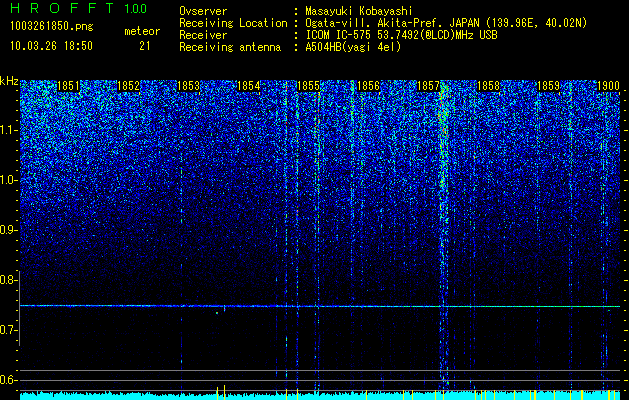Click the 0.7 frequency axis label
This screenshot has height=400, width=629.
point(8,330)
